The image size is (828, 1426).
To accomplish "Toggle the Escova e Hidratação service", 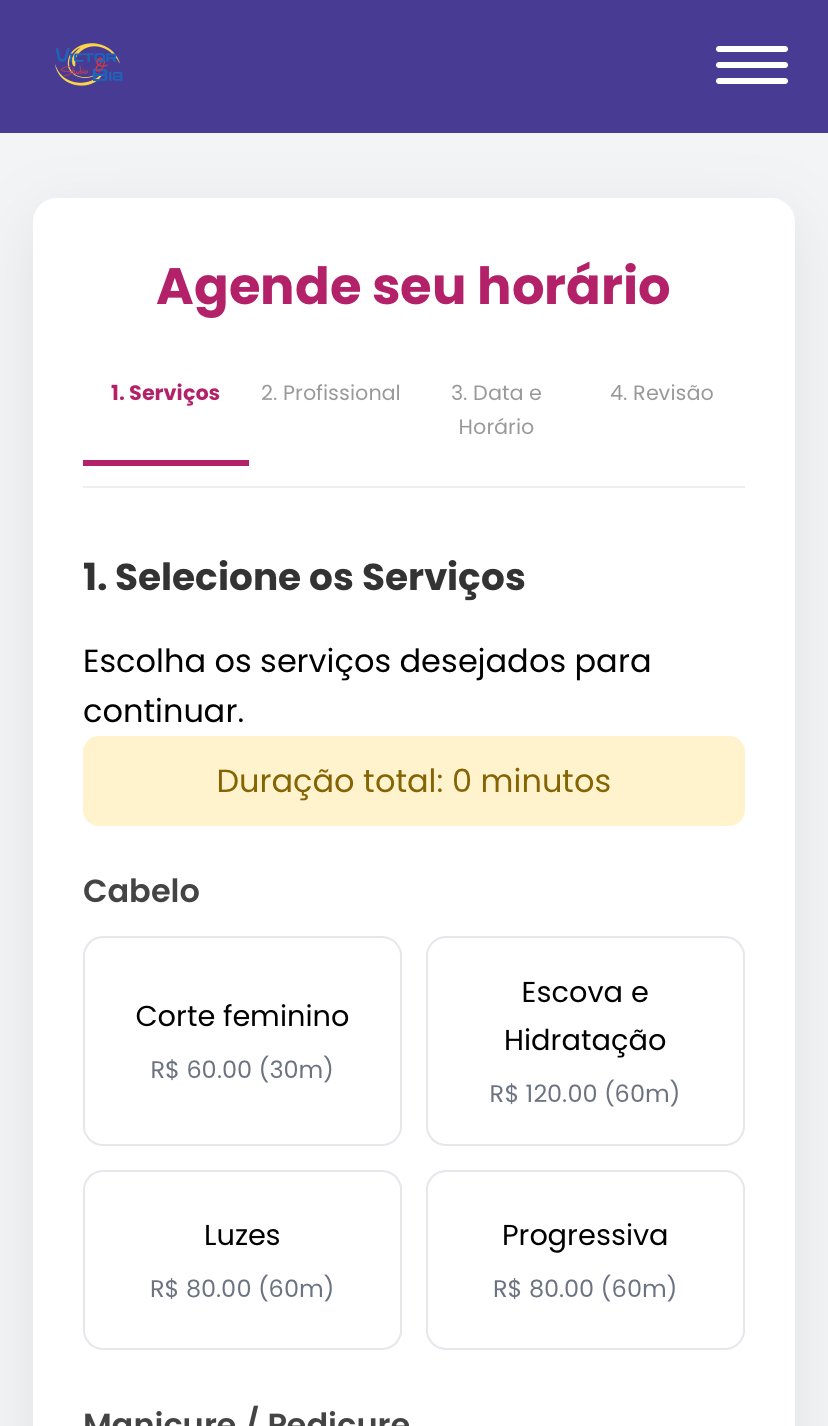I will [585, 1040].
